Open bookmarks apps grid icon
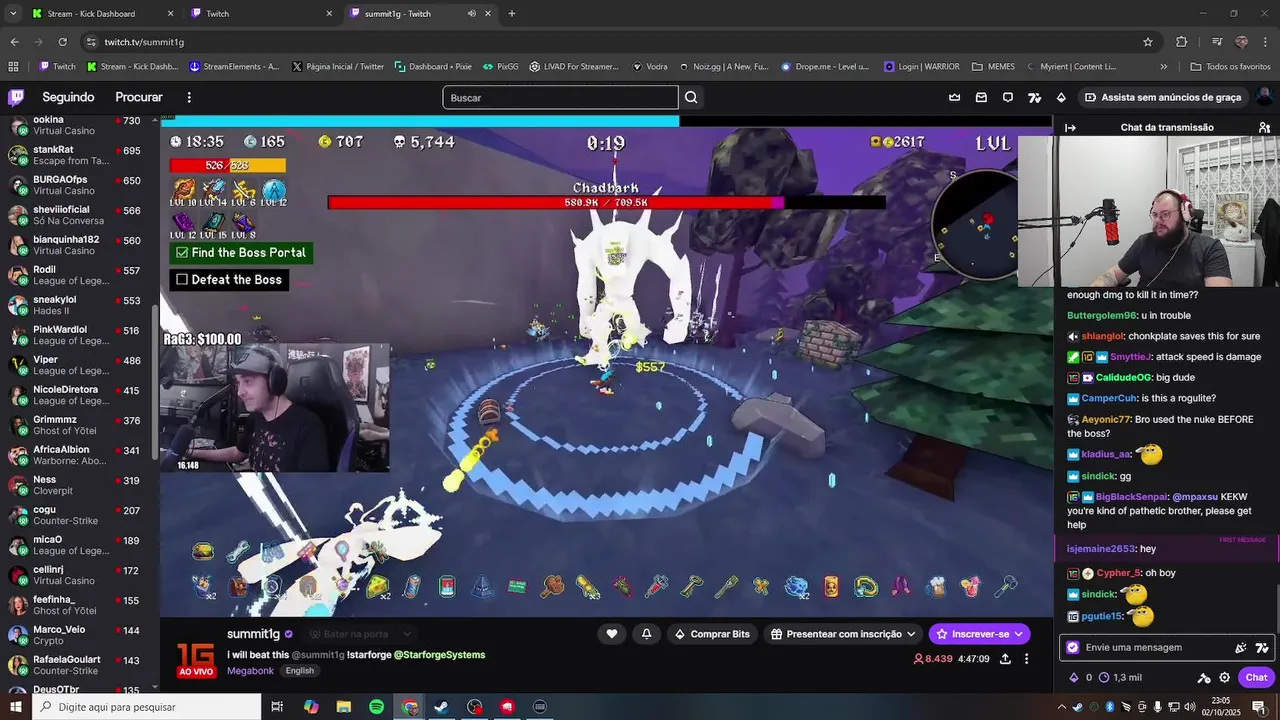Screen dimensions: 1280x720 (x=13, y=67)
